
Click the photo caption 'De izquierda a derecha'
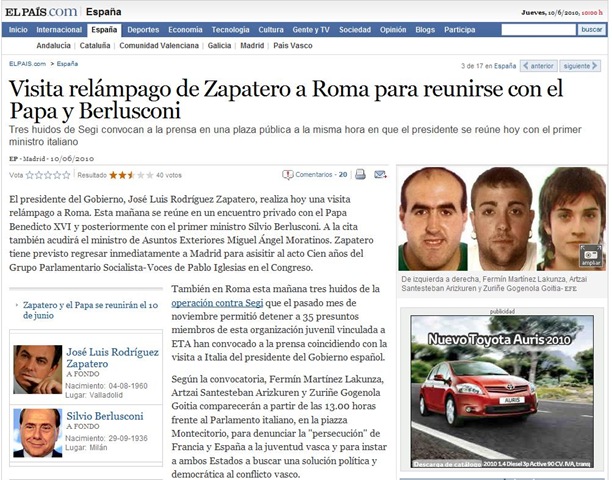pyautogui.click(x=494, y=284)
